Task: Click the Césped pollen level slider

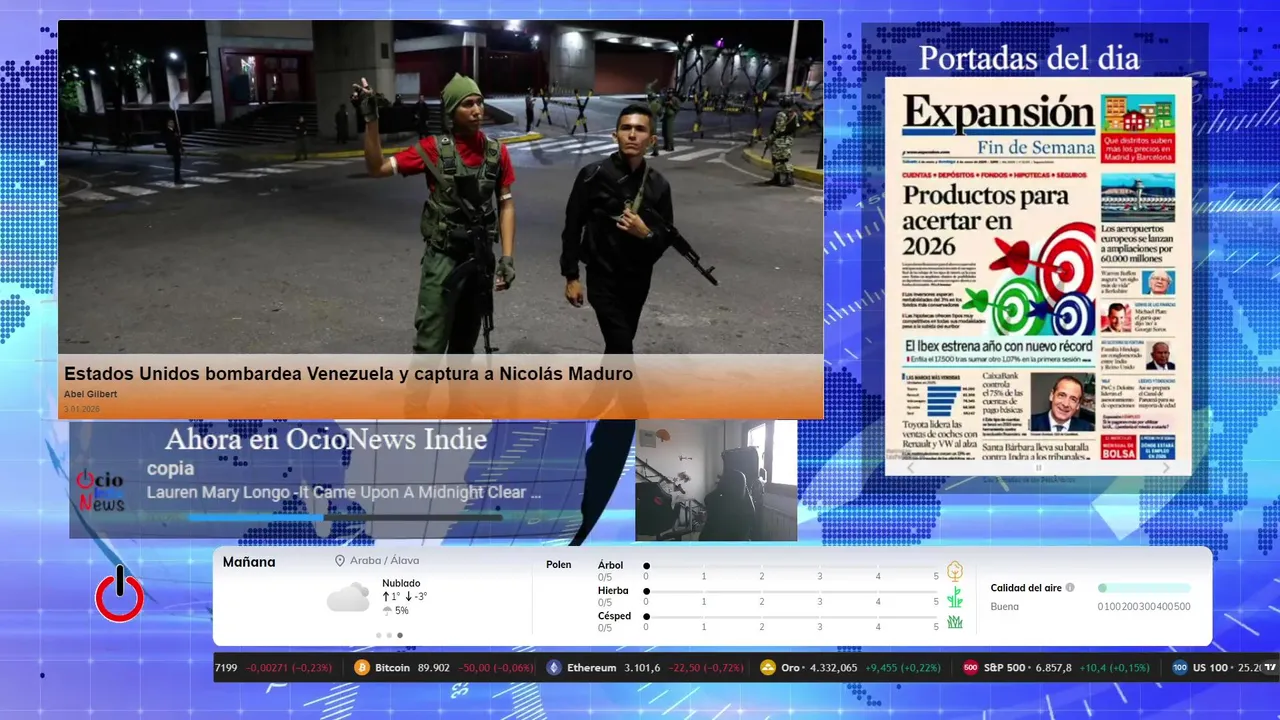Action: click(x=791, y=617)
